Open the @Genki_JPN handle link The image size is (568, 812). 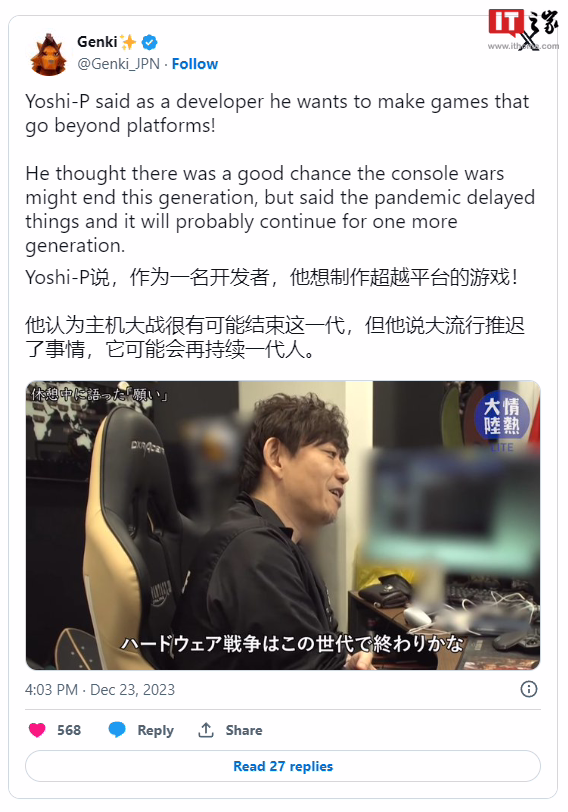pyautogui.click(x=118, y=64)
